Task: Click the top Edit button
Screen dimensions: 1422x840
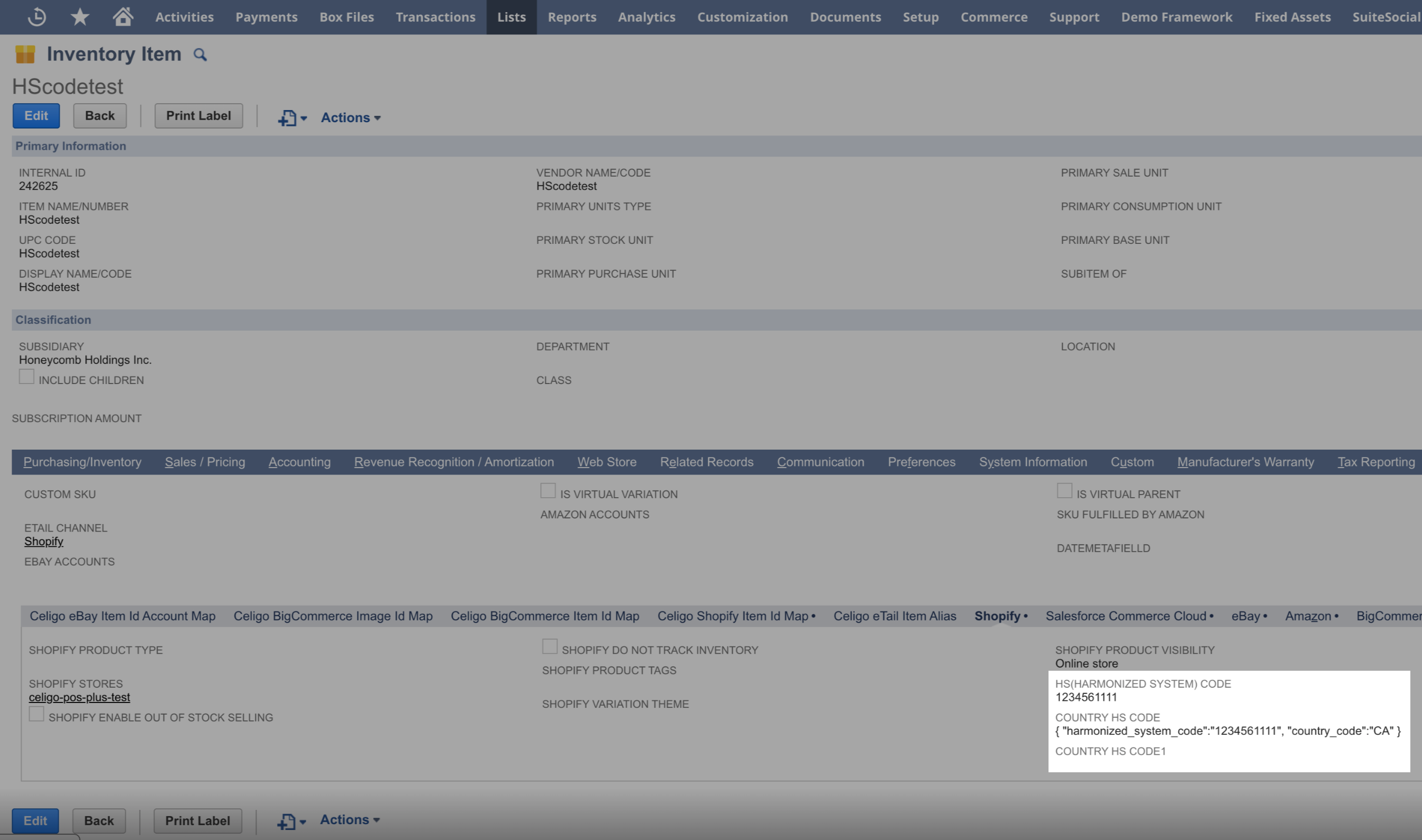Action: (36, 115)
